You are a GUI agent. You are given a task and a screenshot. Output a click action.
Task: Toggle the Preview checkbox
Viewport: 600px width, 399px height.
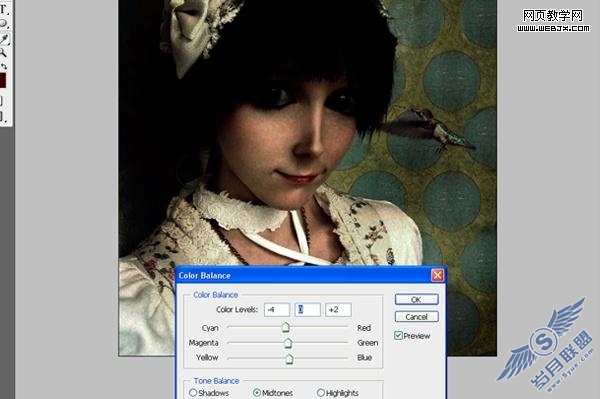pos(398,335)
